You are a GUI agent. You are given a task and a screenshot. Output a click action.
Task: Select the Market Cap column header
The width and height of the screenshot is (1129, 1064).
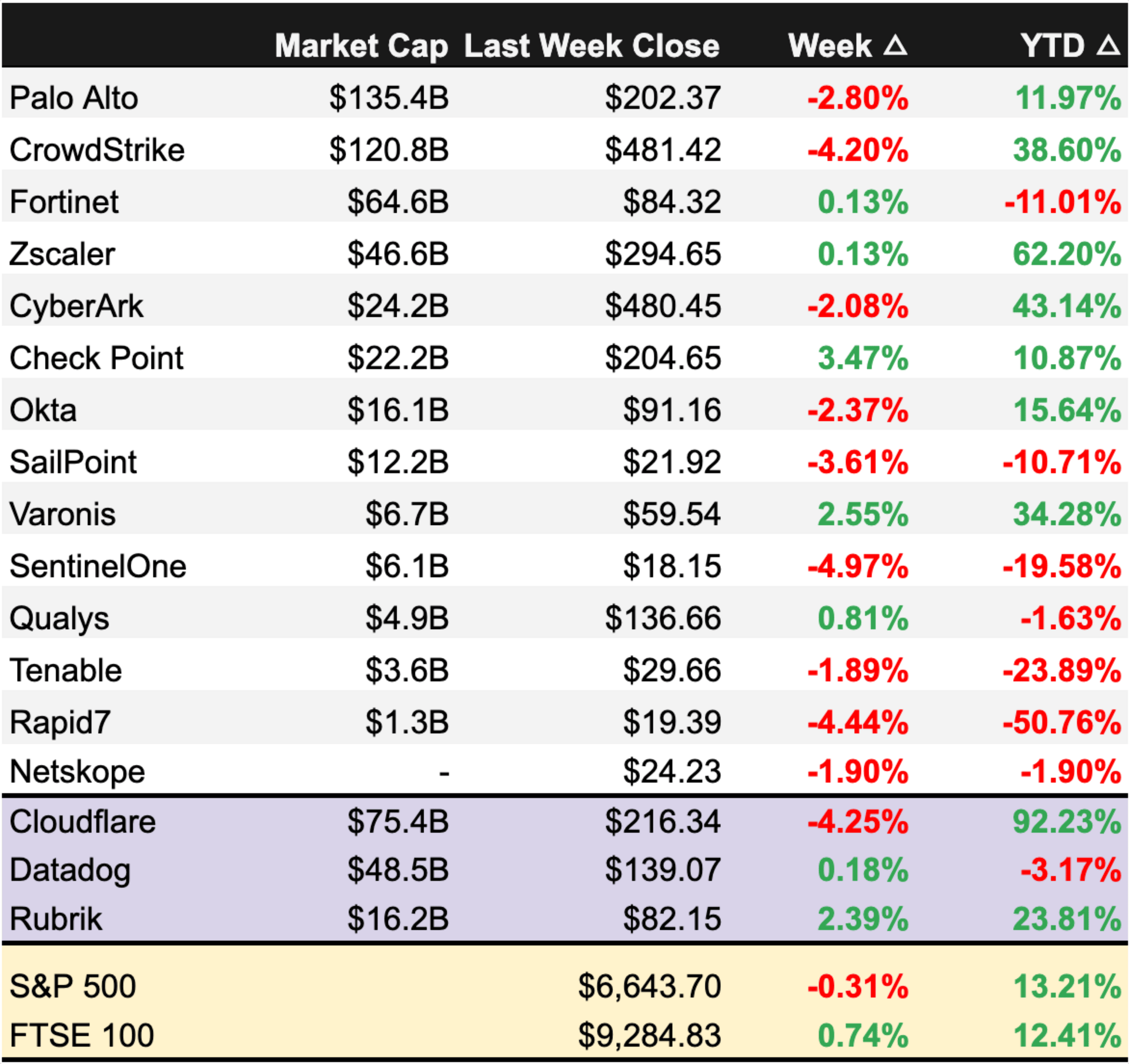(x=361, y=46)
